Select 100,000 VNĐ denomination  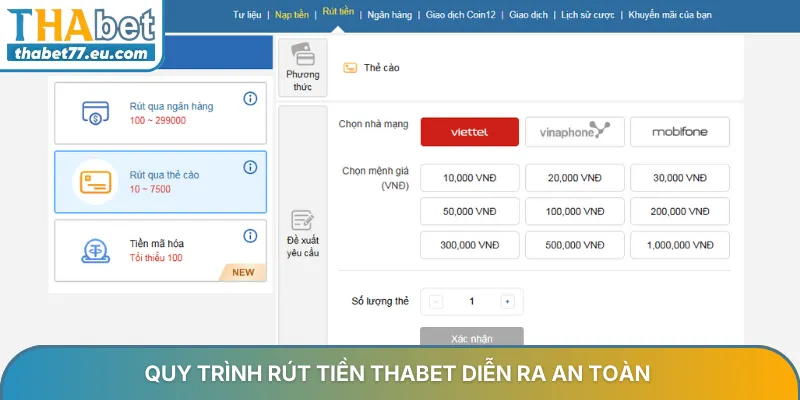(x=574, y=211)
